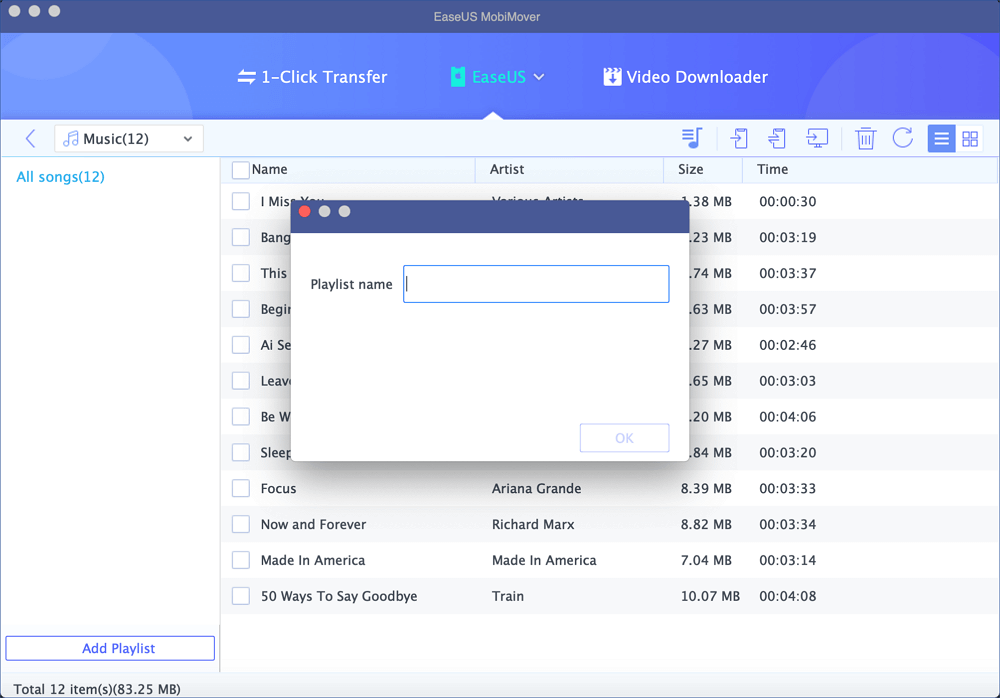Image resolution: width=1000 pixels, height=698 pixels.
Task: Select the Now and Forever checkbox
Action: (240, 524)
